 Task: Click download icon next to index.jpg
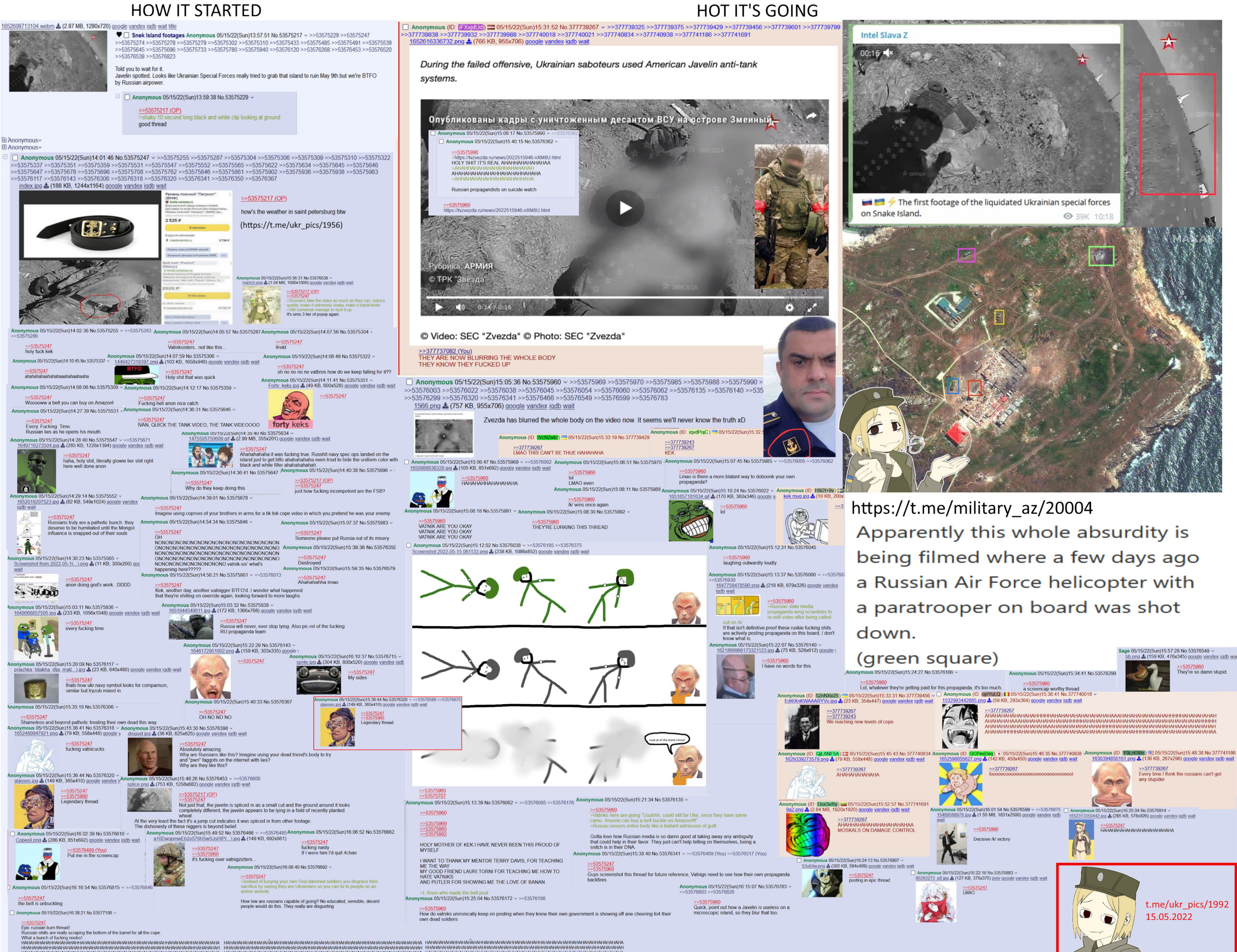tap(46, 186)
